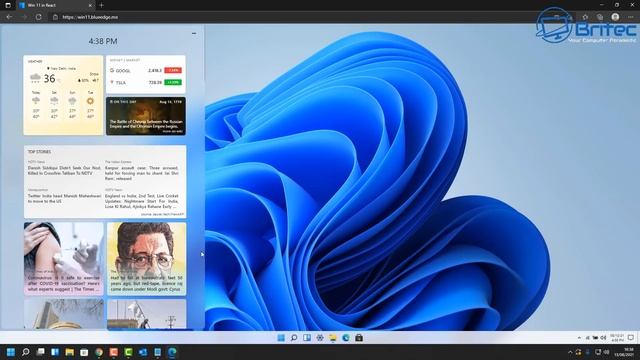Open the weather widget showing 36 degrees
This screenshot has width=640, height=360.
pos(63,95)
